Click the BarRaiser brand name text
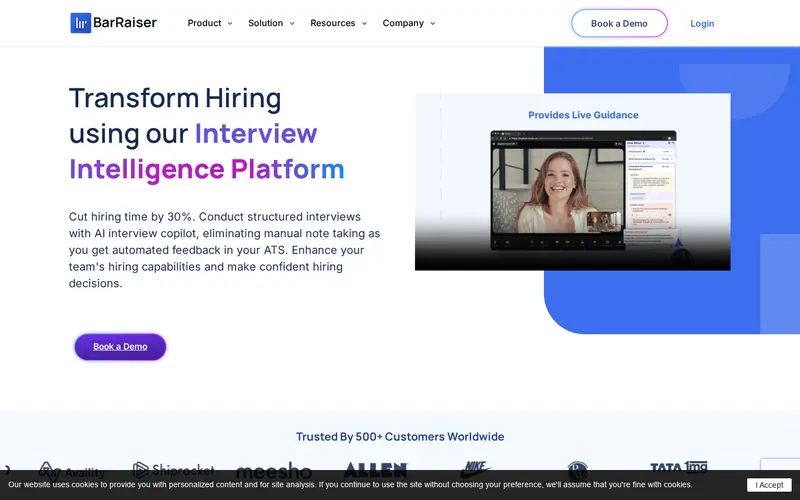 125,23
